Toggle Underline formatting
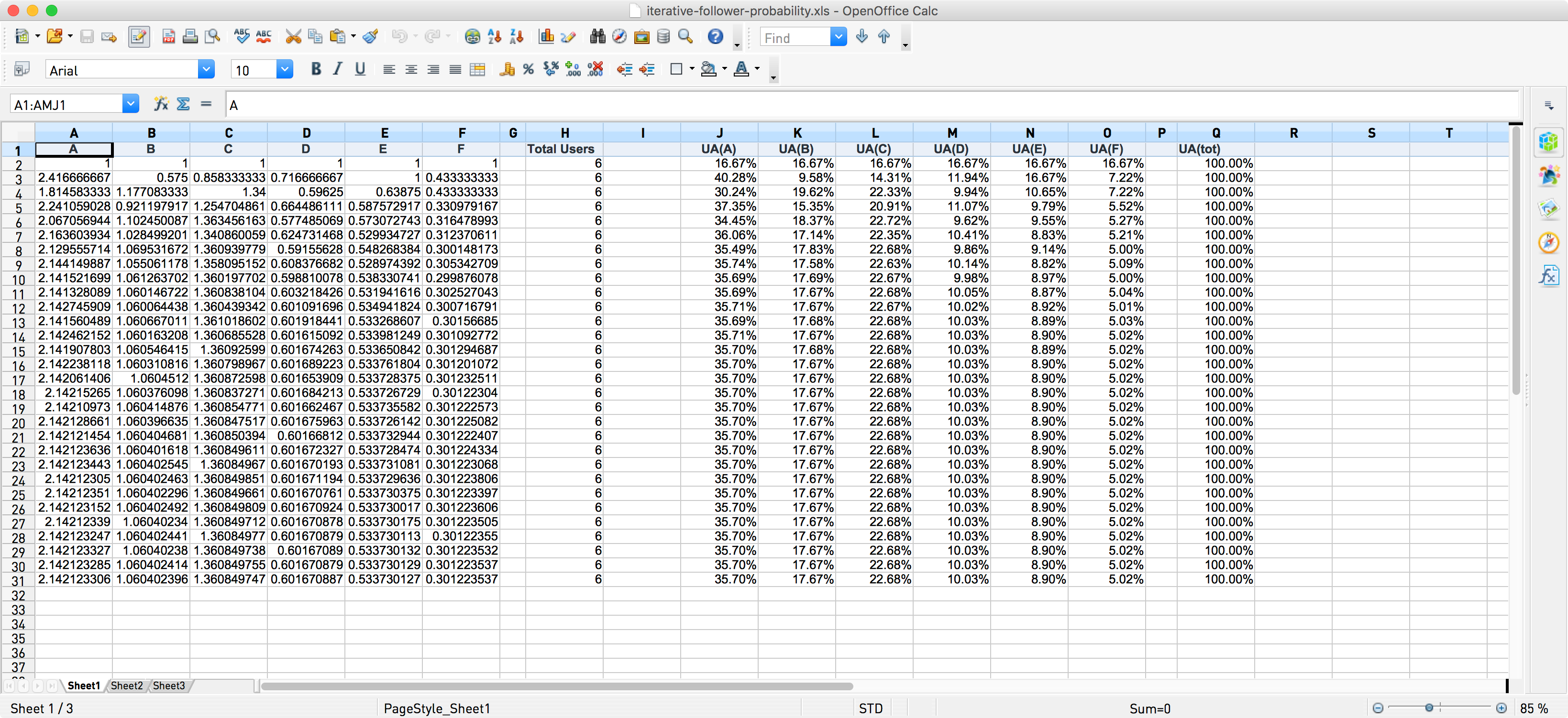1568x718 pixels. 360,69
